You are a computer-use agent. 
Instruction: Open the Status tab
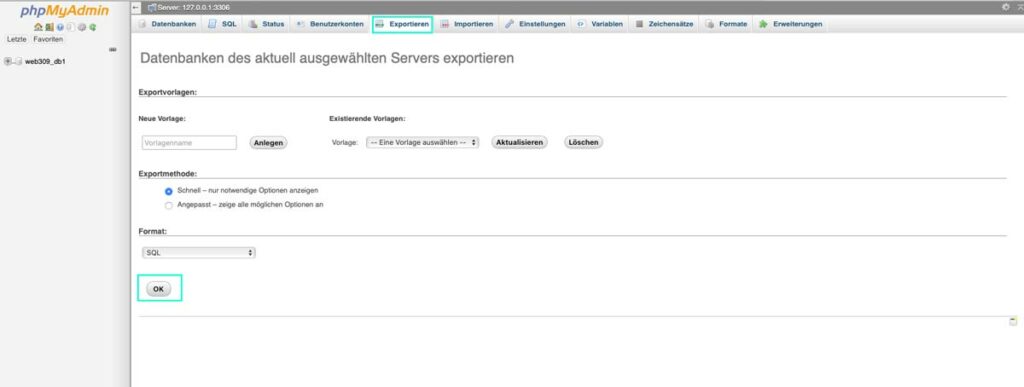[266, 24]
